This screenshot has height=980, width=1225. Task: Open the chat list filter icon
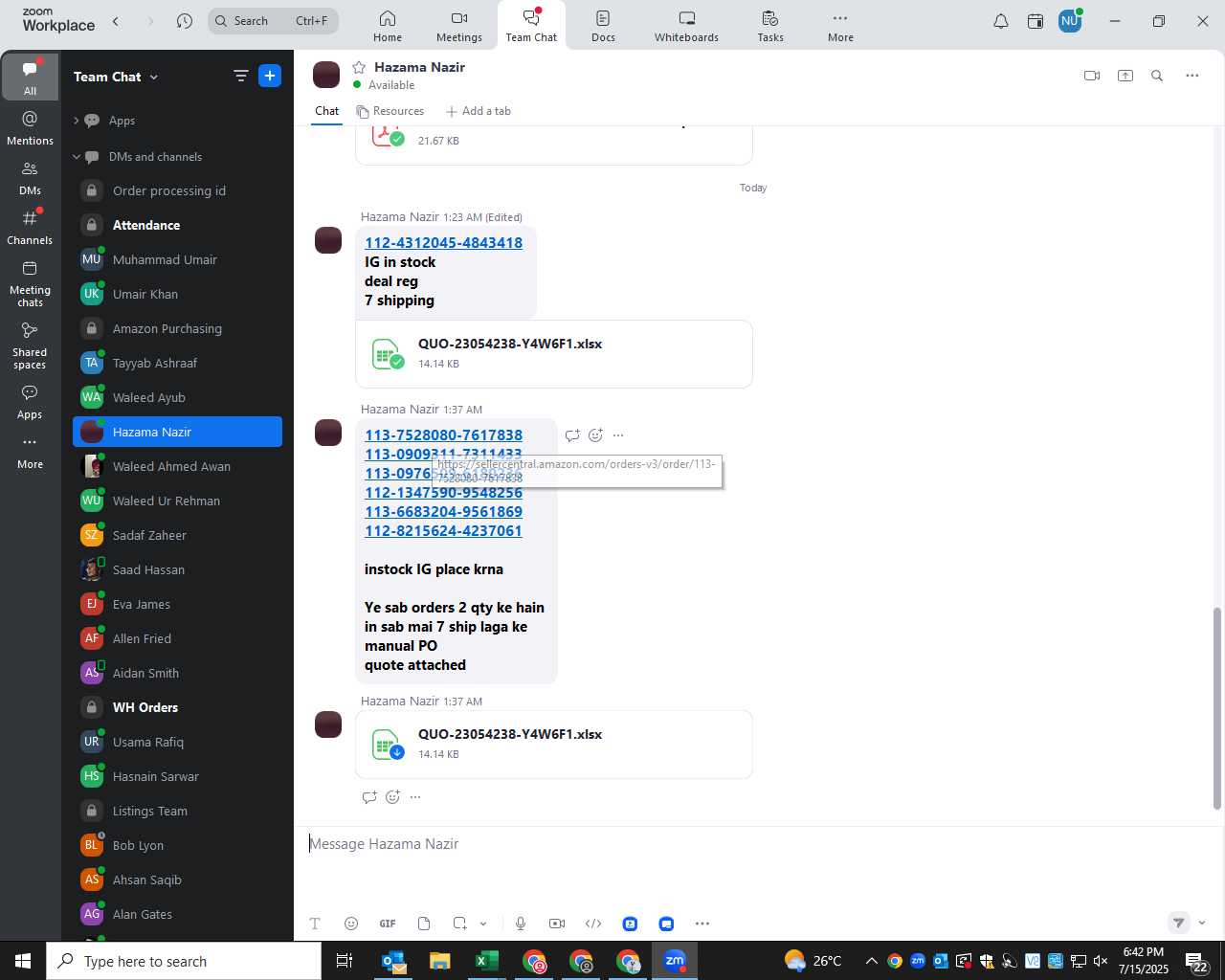point(240,76)
